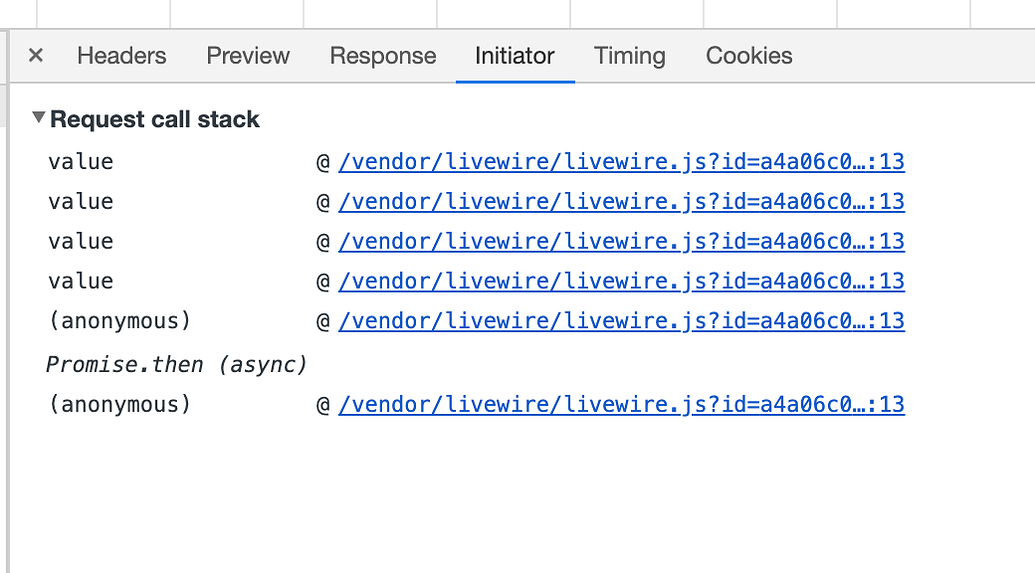Show the Response tab
The height and width of the screenshot is (573, 1035).
click(383, 56)
